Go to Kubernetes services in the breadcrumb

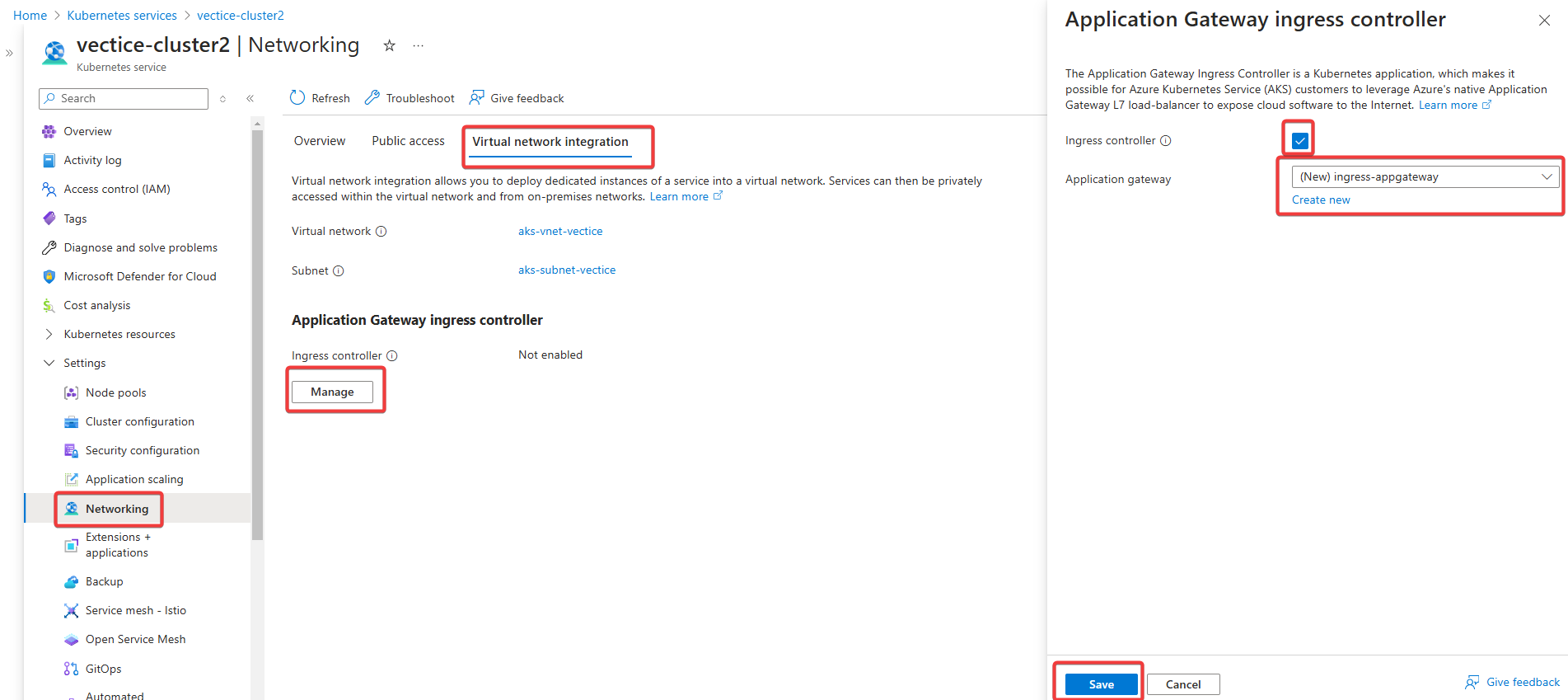point(122,16)
